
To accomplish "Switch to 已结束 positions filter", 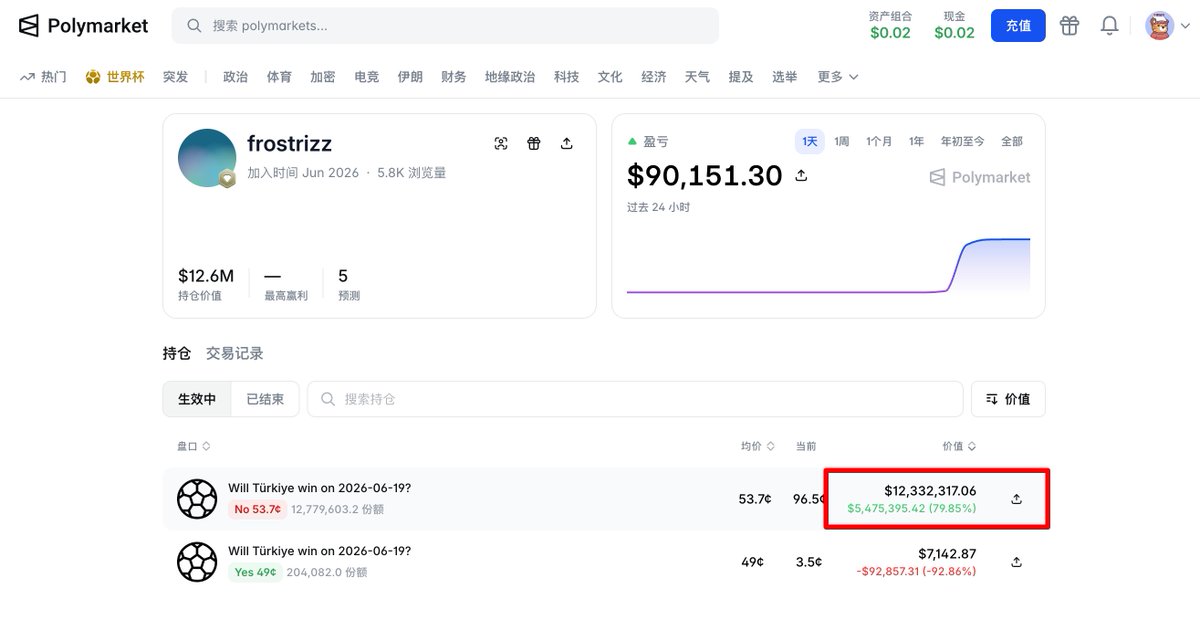I will 265,399.
